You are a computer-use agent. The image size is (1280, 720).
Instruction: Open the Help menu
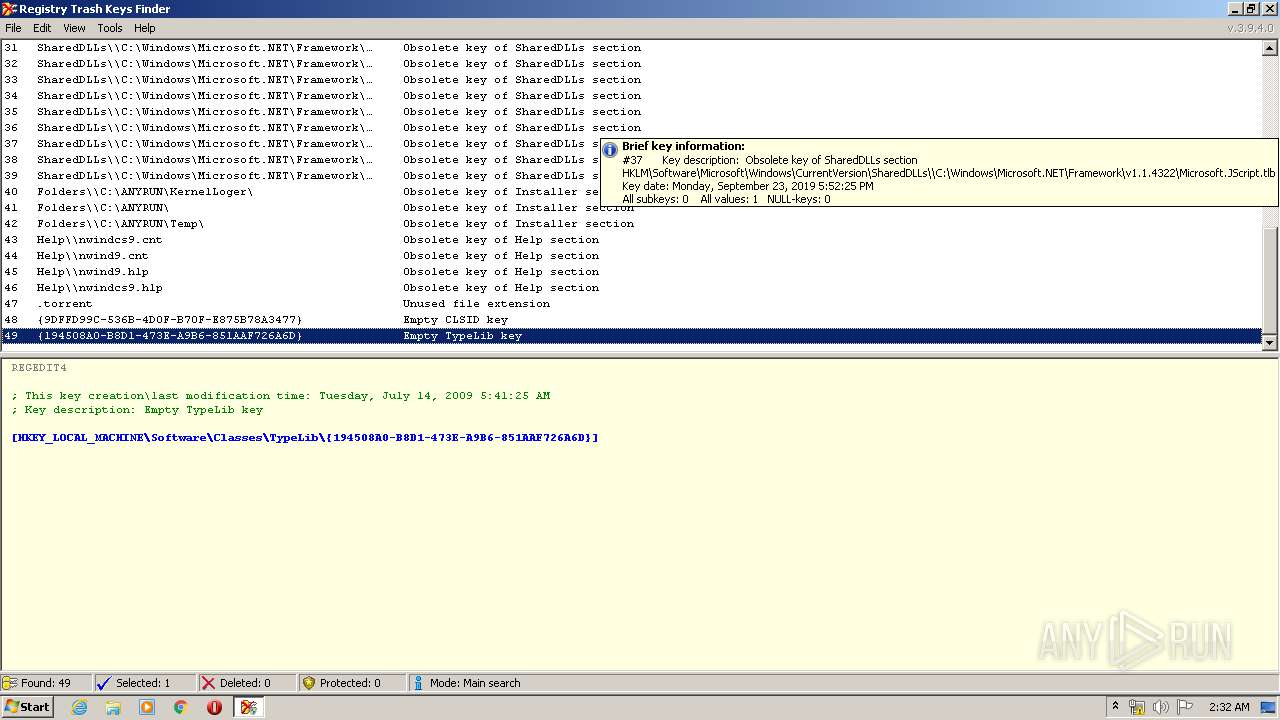coord(145,28)
